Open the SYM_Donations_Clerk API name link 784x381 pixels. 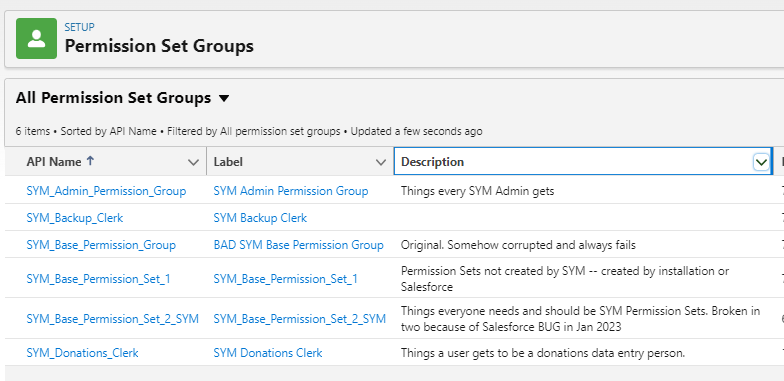pyautogui.click(x=82, y=353)
